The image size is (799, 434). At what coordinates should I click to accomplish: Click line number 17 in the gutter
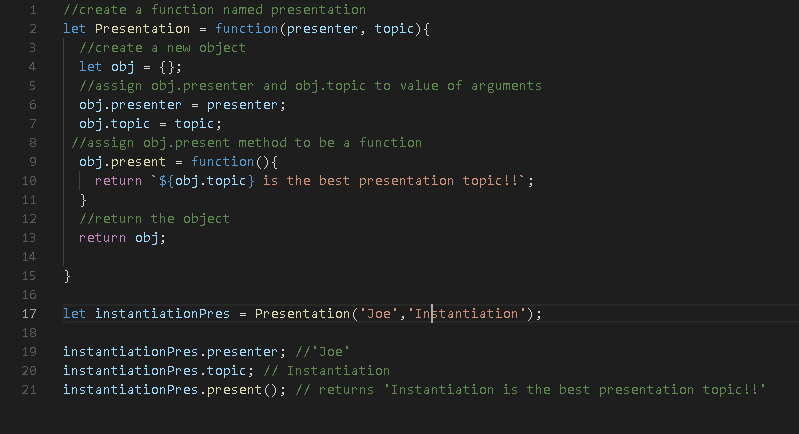click(x=29, y=314)
